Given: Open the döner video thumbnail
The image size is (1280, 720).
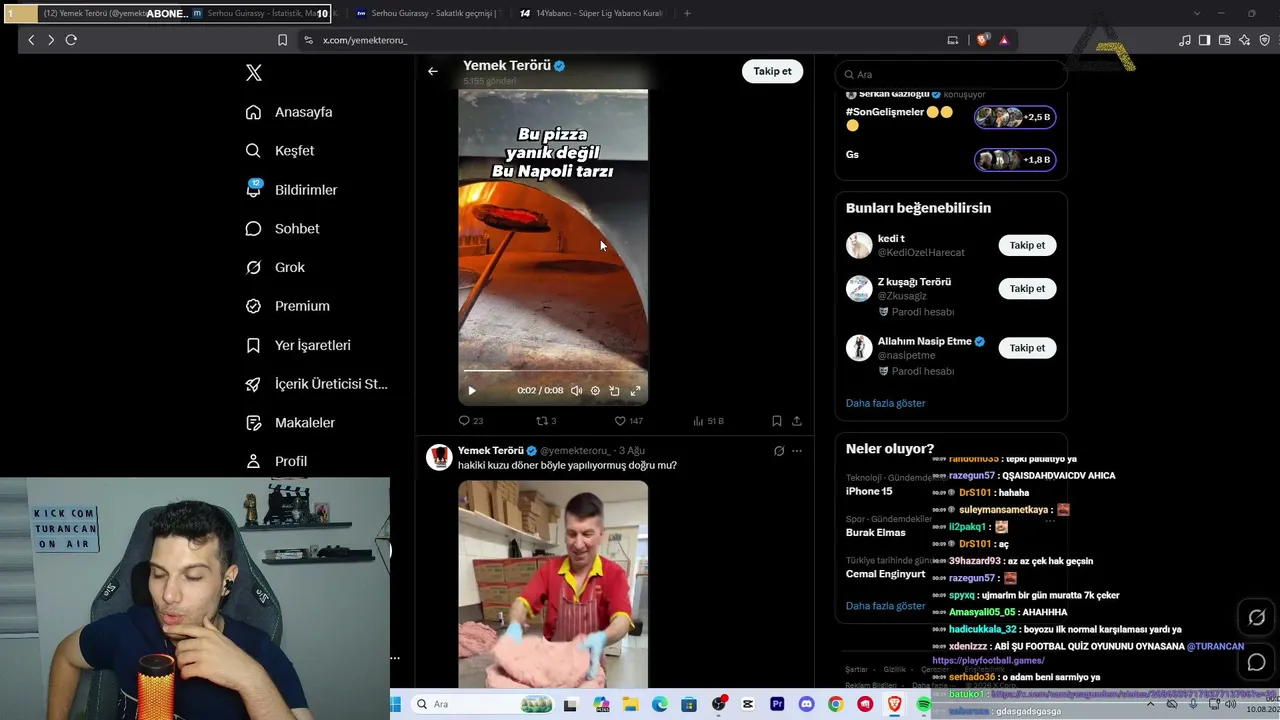Looking at the screenshot, I should coord(553,584).
